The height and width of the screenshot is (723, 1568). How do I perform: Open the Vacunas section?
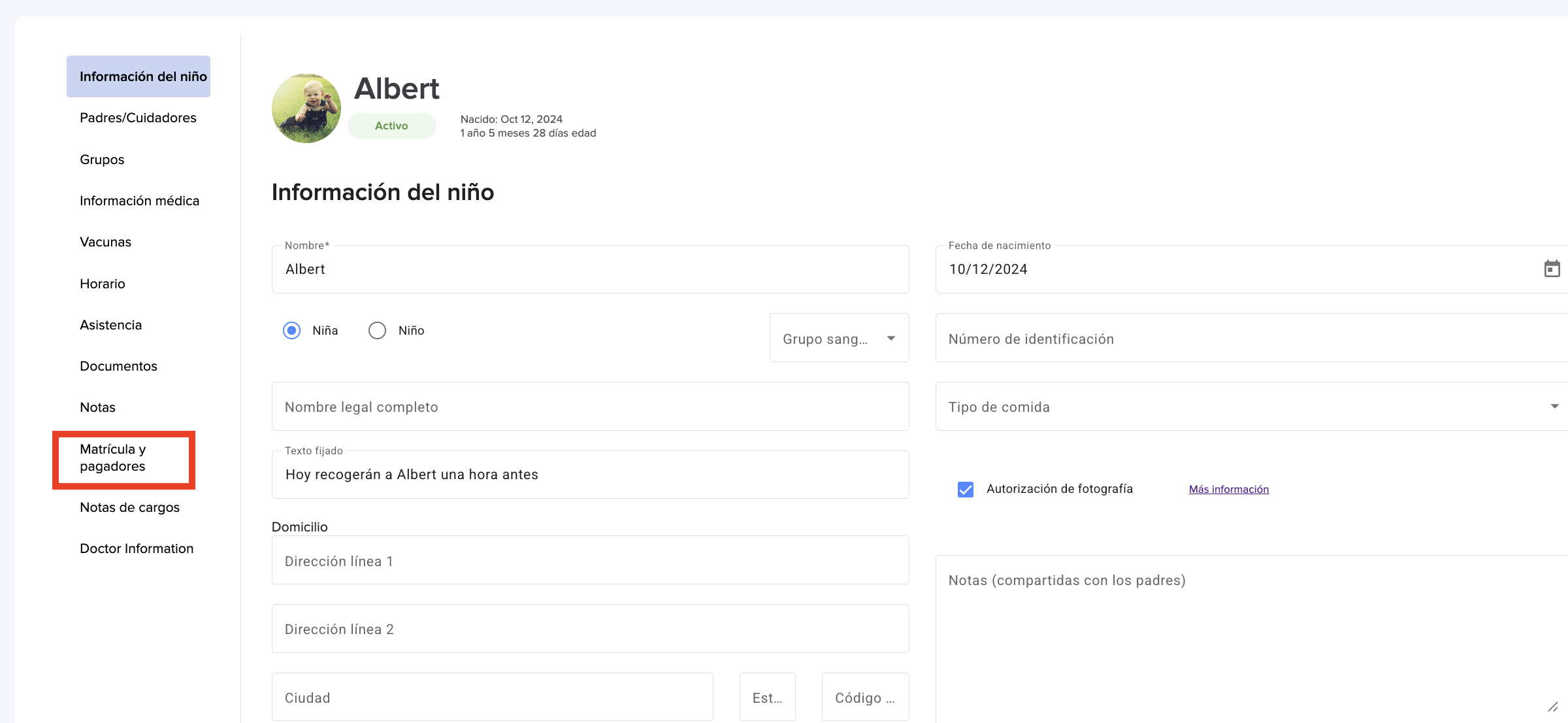tap(105, 242)
